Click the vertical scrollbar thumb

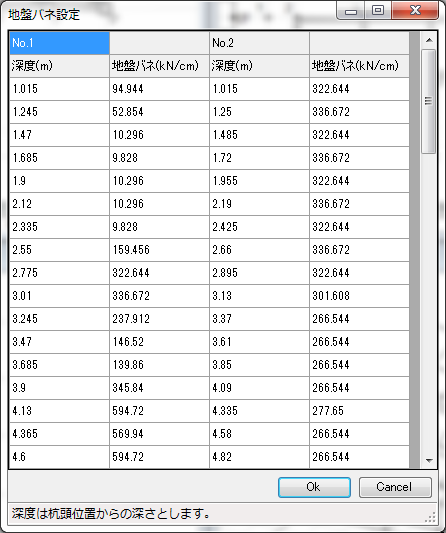[428, 101]
